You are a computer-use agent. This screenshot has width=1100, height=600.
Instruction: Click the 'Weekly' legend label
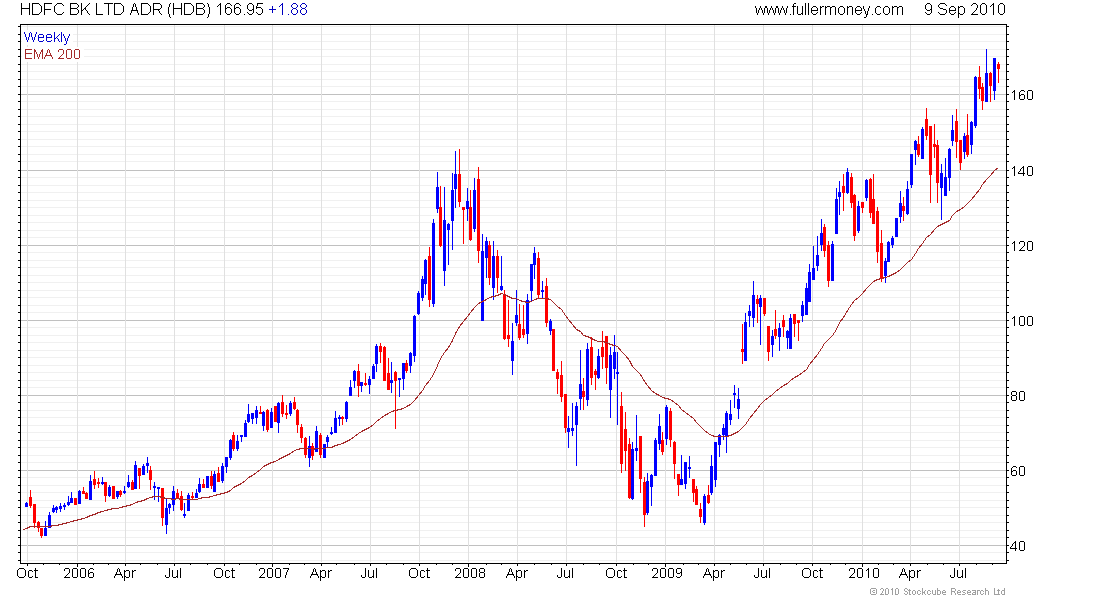point(47,37)
